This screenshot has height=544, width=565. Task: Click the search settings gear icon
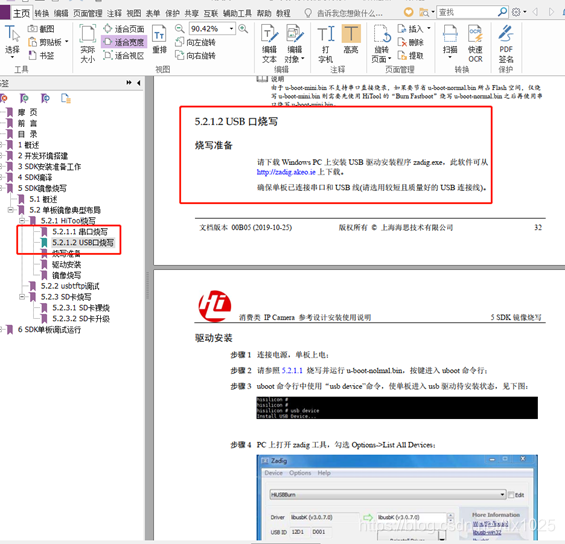pos(516,12)
